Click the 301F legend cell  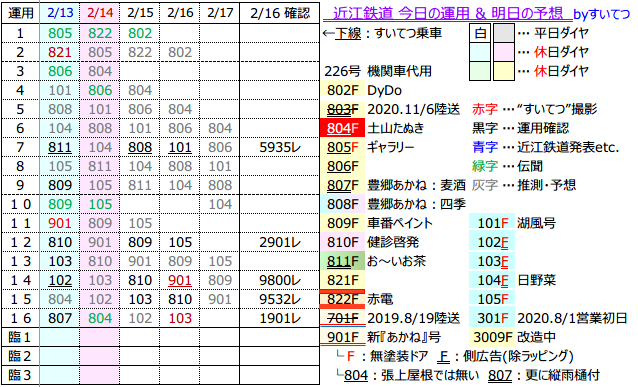pos(492,318)
